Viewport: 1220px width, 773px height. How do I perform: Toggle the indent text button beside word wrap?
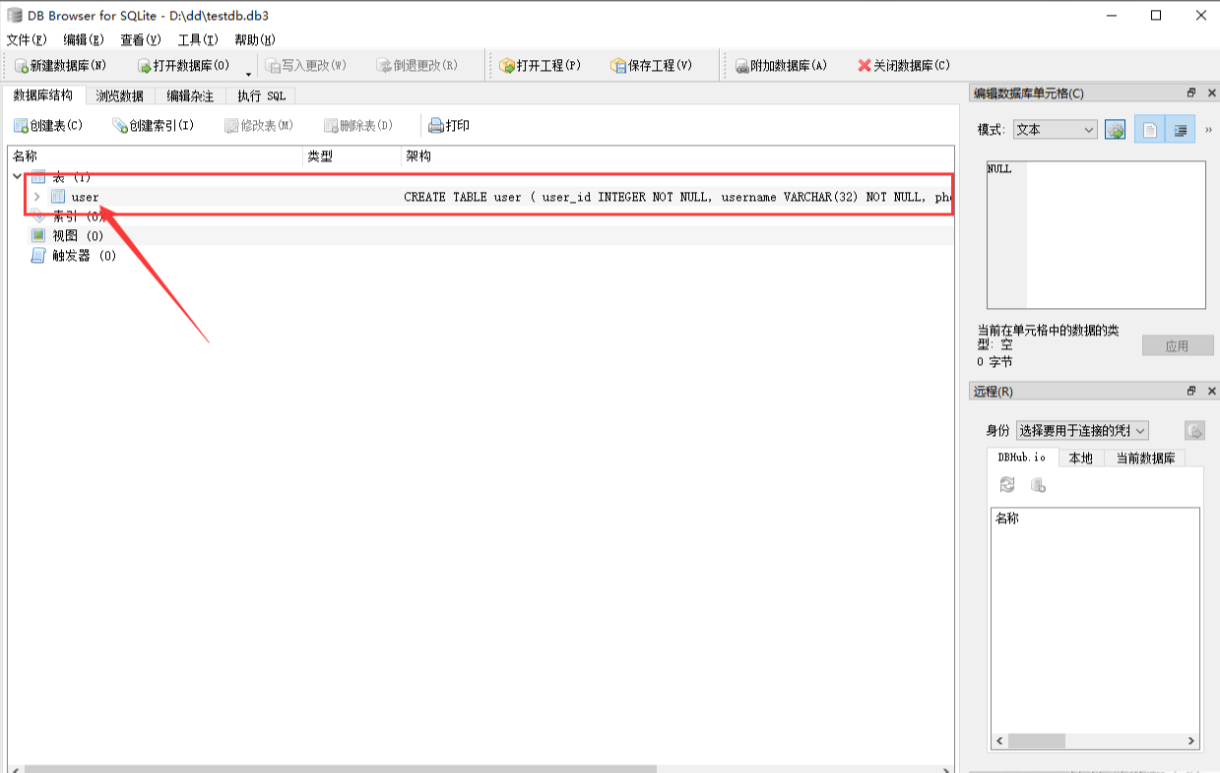pyautogui.click(x=1180, y=130)
